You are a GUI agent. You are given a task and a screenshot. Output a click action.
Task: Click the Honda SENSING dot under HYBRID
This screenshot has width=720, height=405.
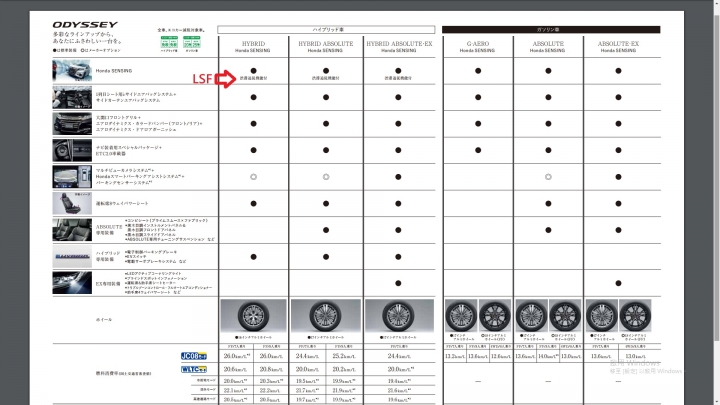point(253,71)
